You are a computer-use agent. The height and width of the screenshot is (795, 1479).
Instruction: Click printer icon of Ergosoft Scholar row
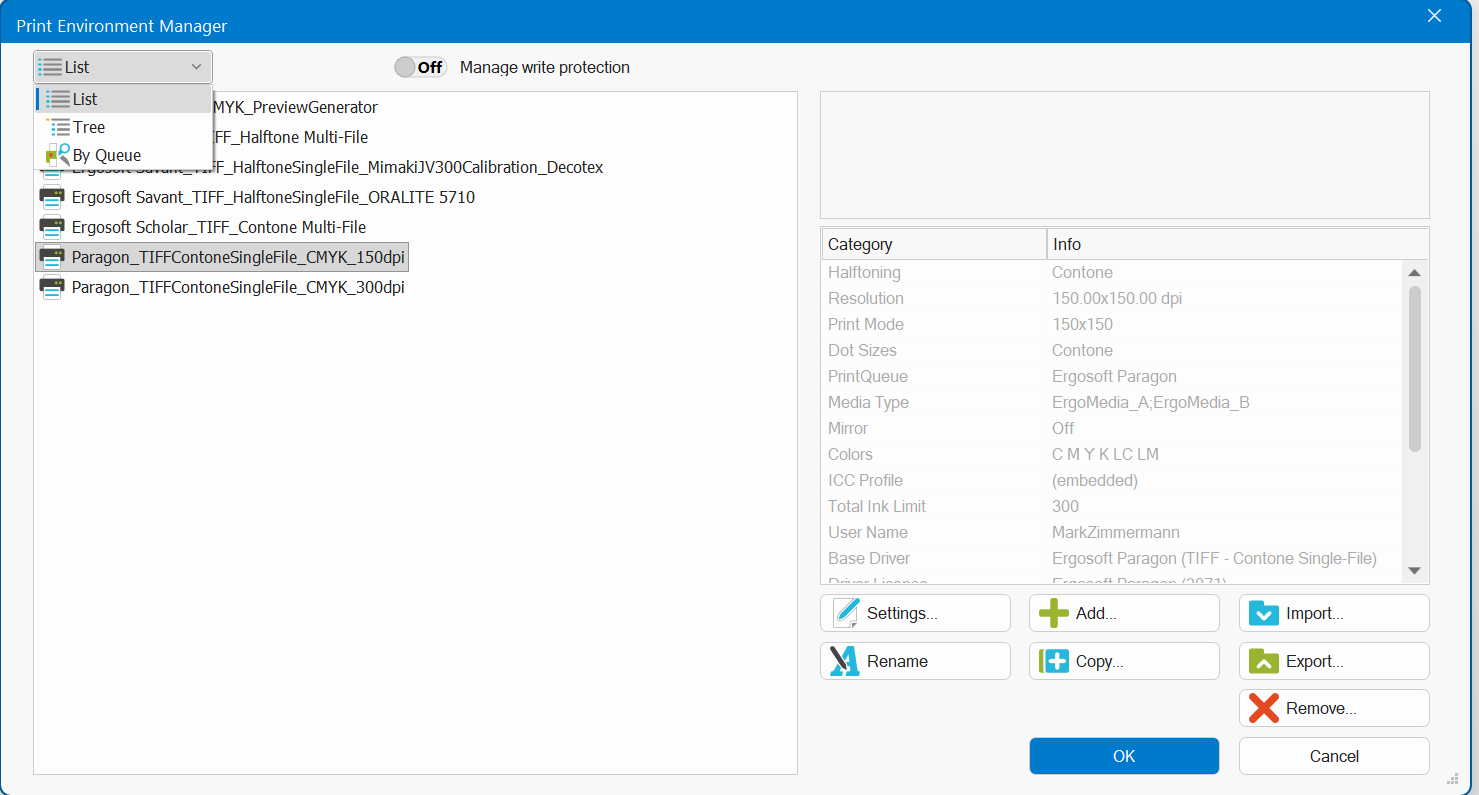coord(52,227)
